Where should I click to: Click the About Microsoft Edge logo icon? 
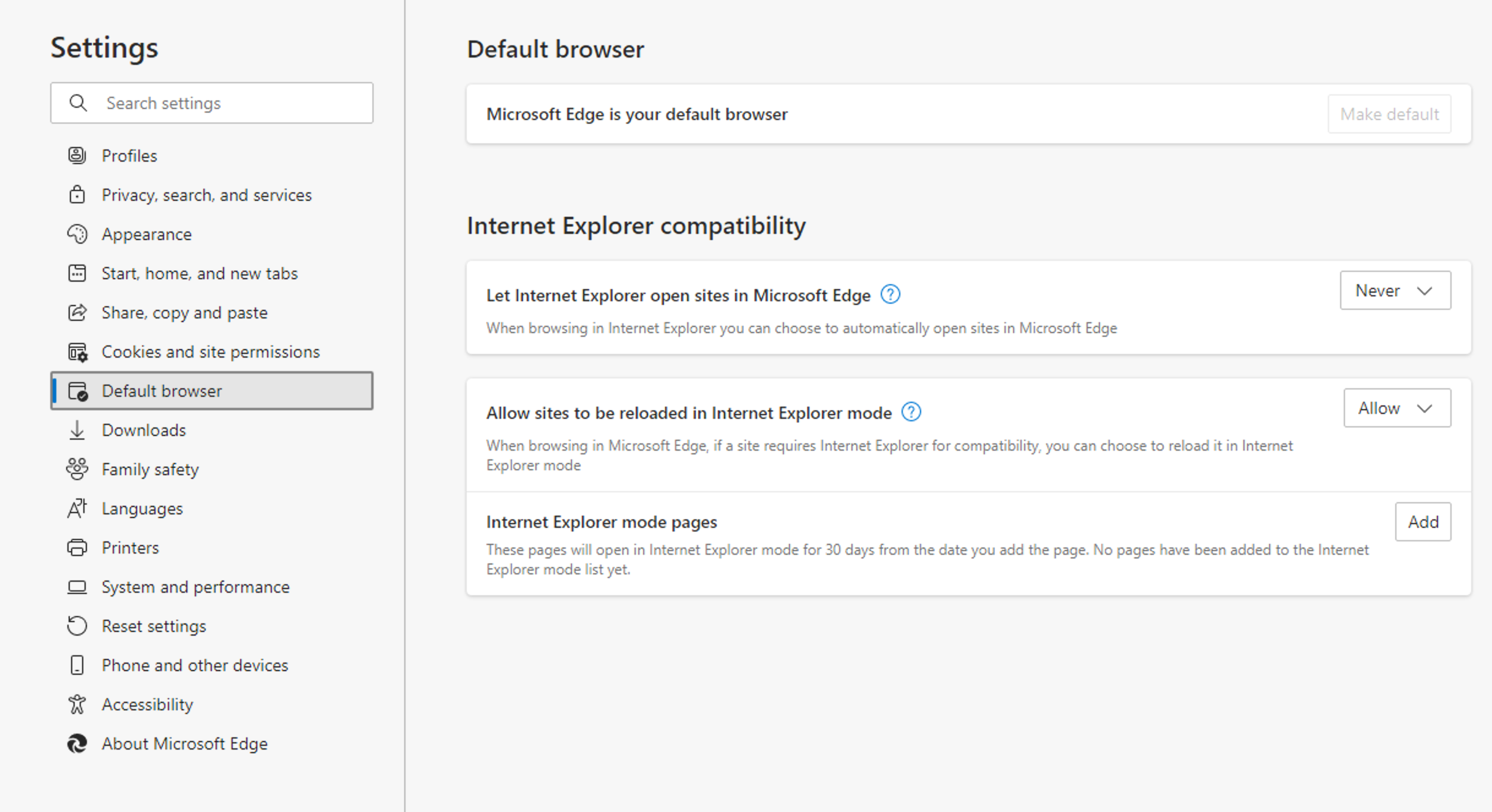click(77, 743)
